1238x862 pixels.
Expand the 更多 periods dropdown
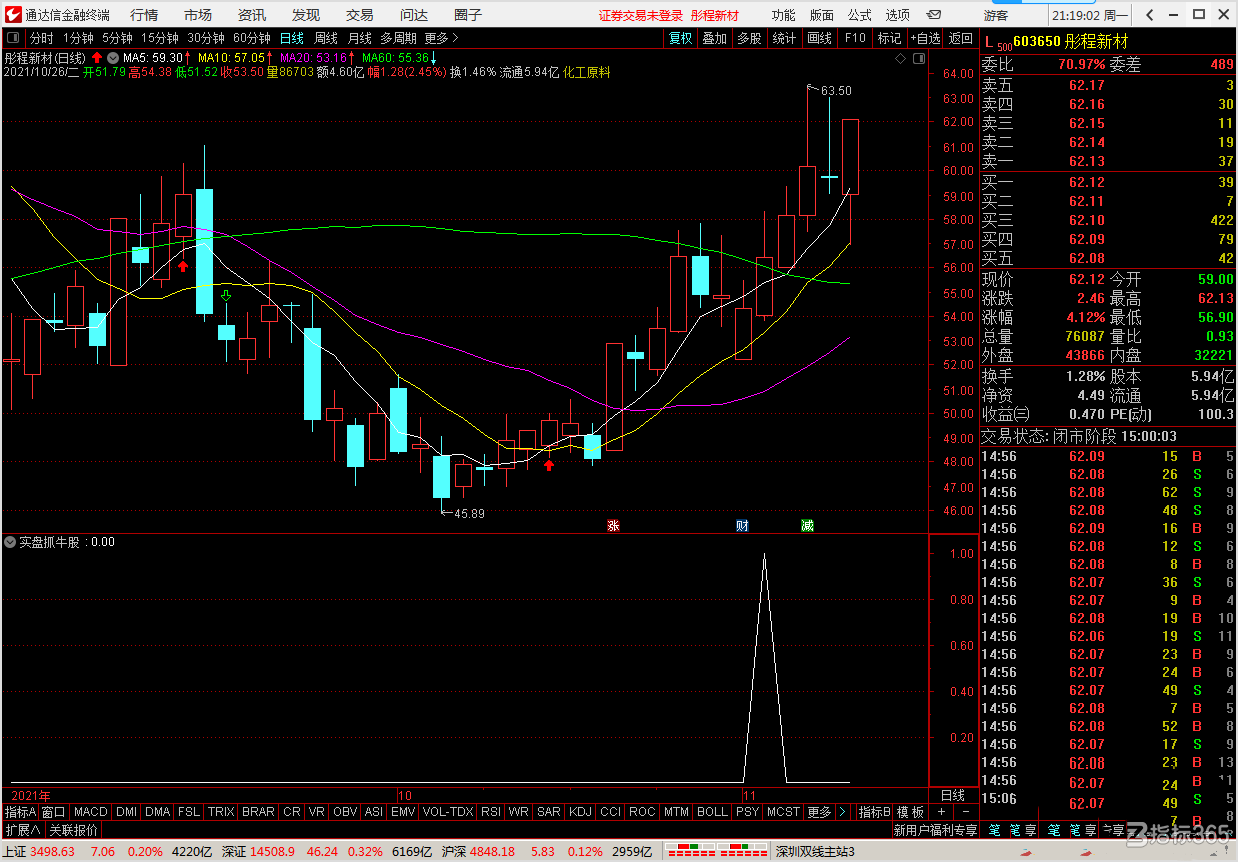pyautogui.click(x=441, y=38)
